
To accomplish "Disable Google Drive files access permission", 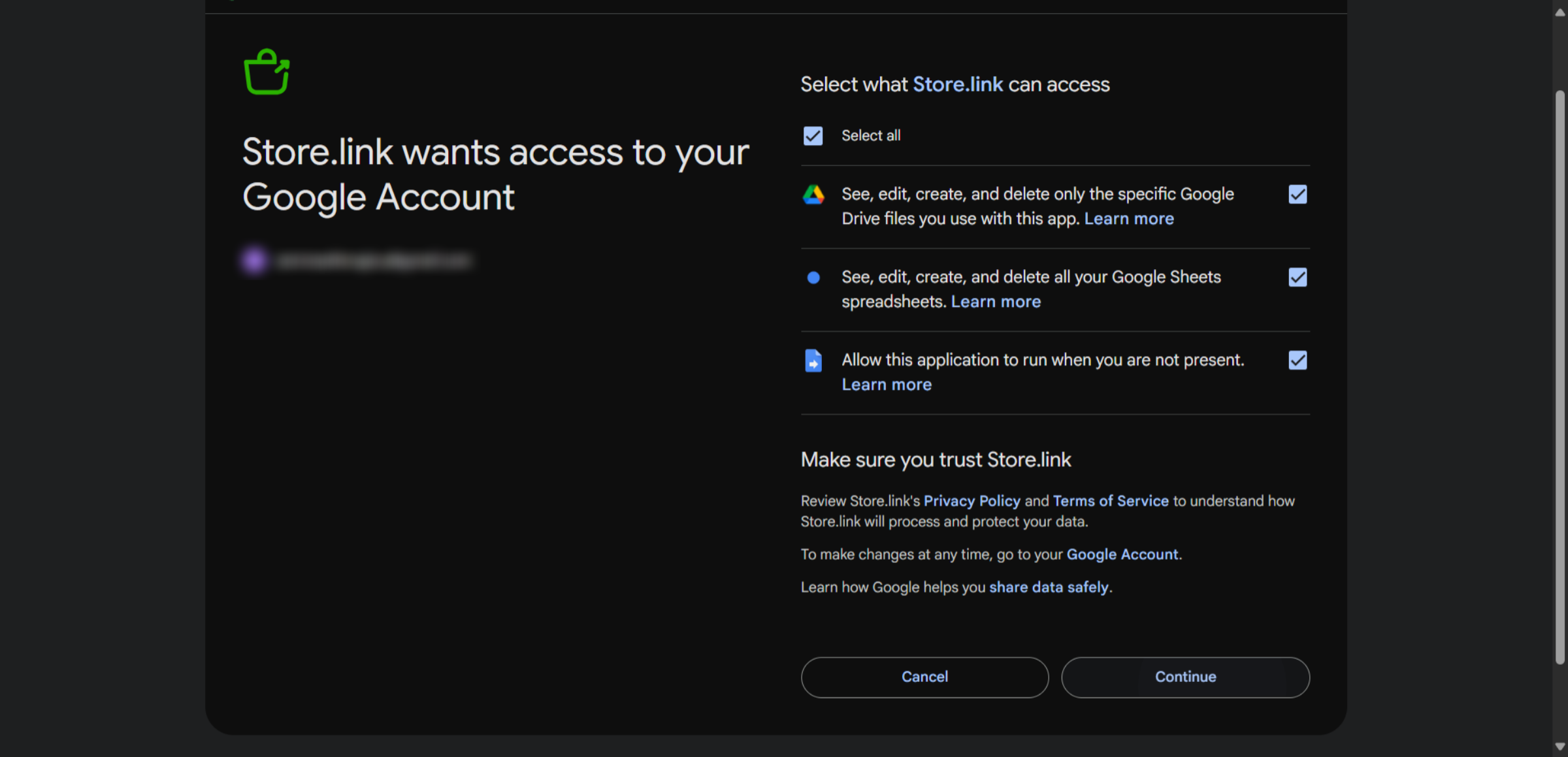I will pos(1298,194).
